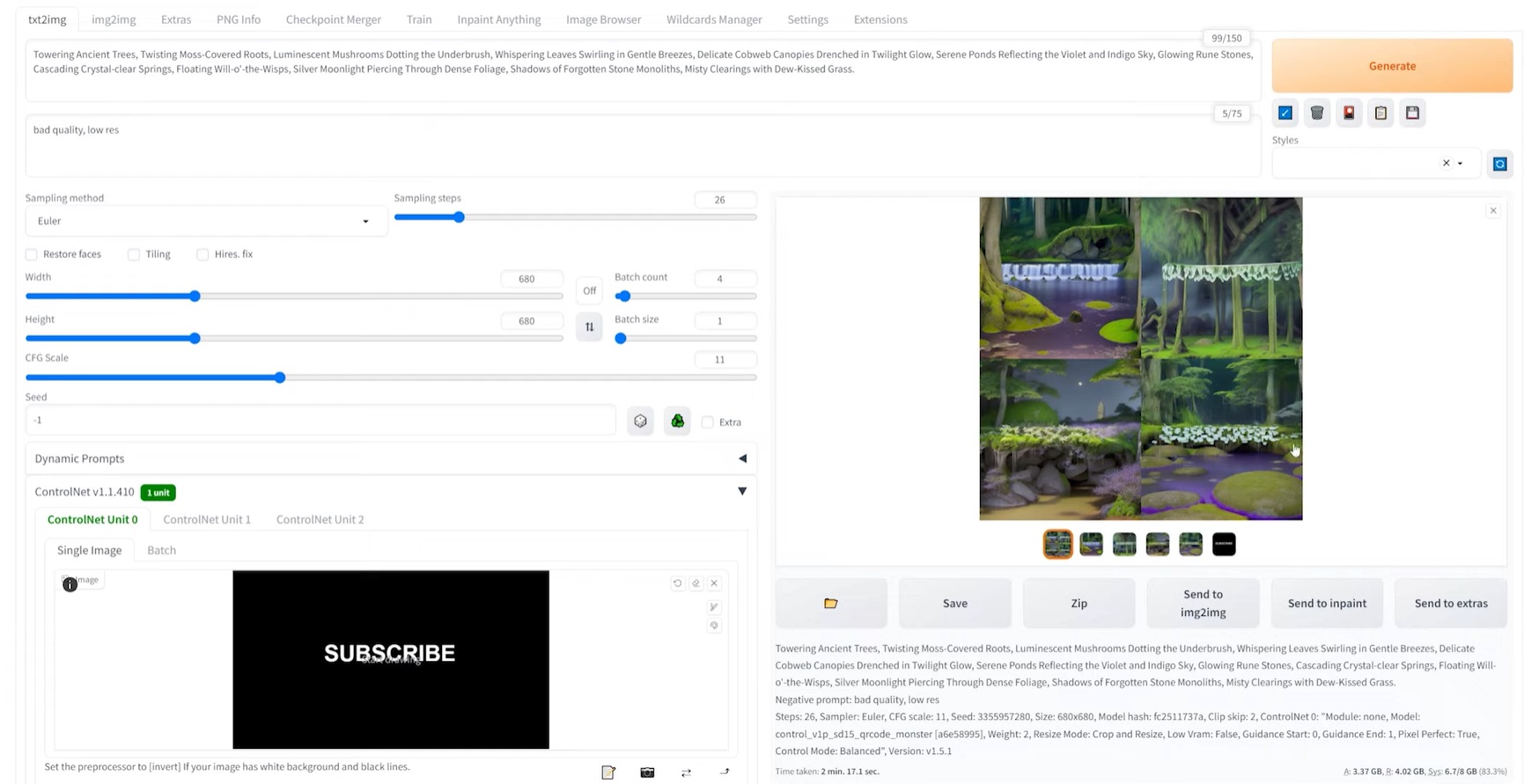1524x784 pixels.
Task: Click the blue arrow read-prompt icon under Generate
Action: (x=1285, y=113)
